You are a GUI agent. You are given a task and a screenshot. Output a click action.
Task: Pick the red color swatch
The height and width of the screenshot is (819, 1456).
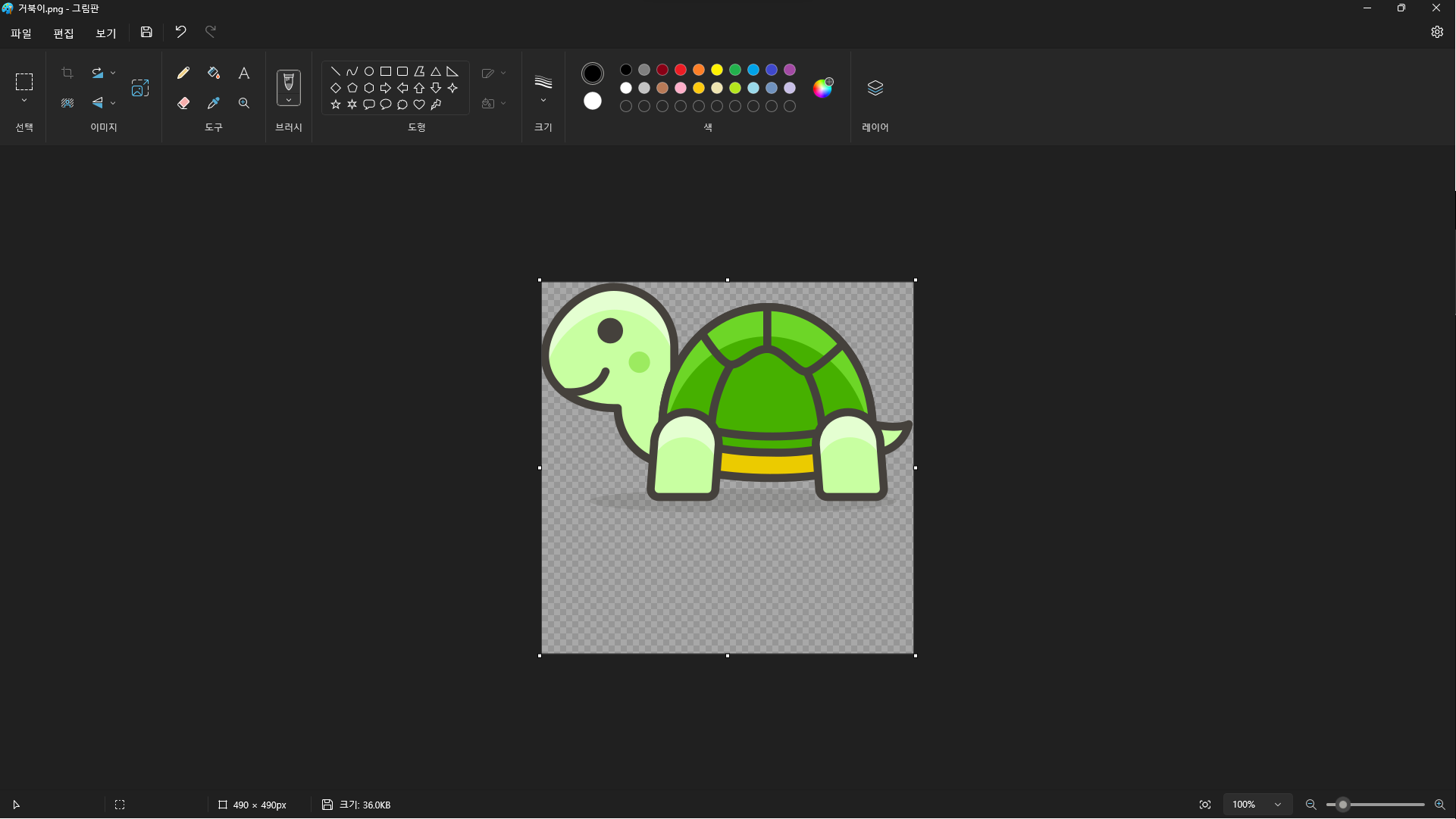click(681, 70)
